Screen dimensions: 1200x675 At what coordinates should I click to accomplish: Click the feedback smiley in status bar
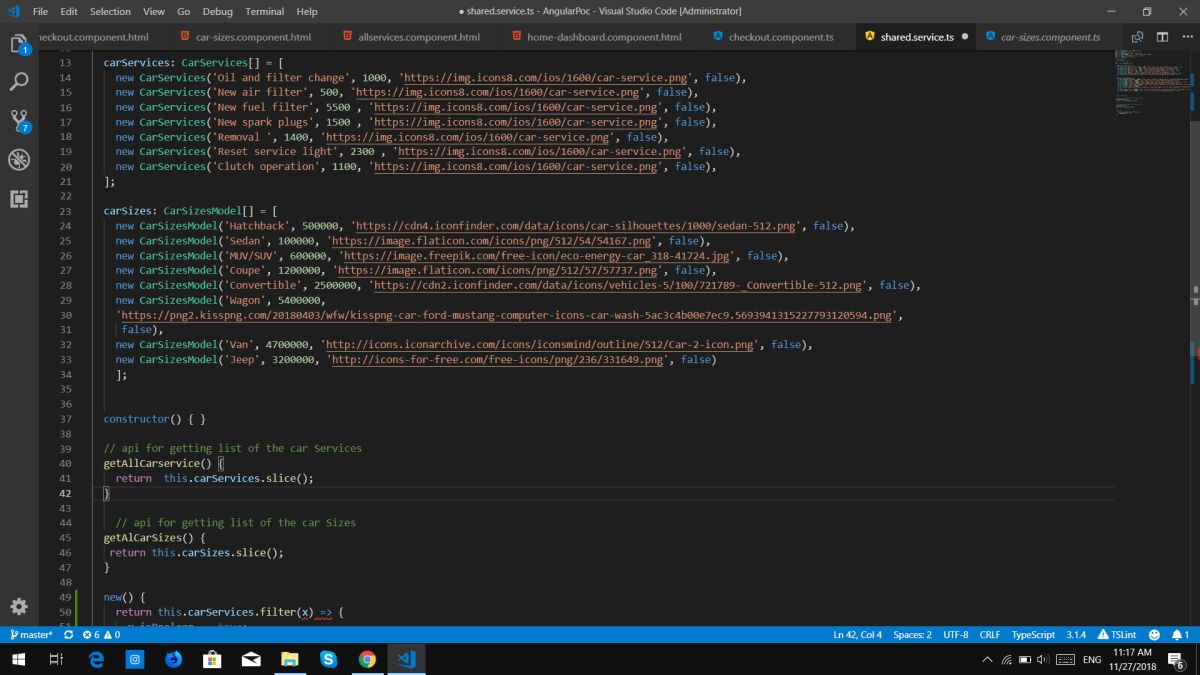tap(1154, 634)
